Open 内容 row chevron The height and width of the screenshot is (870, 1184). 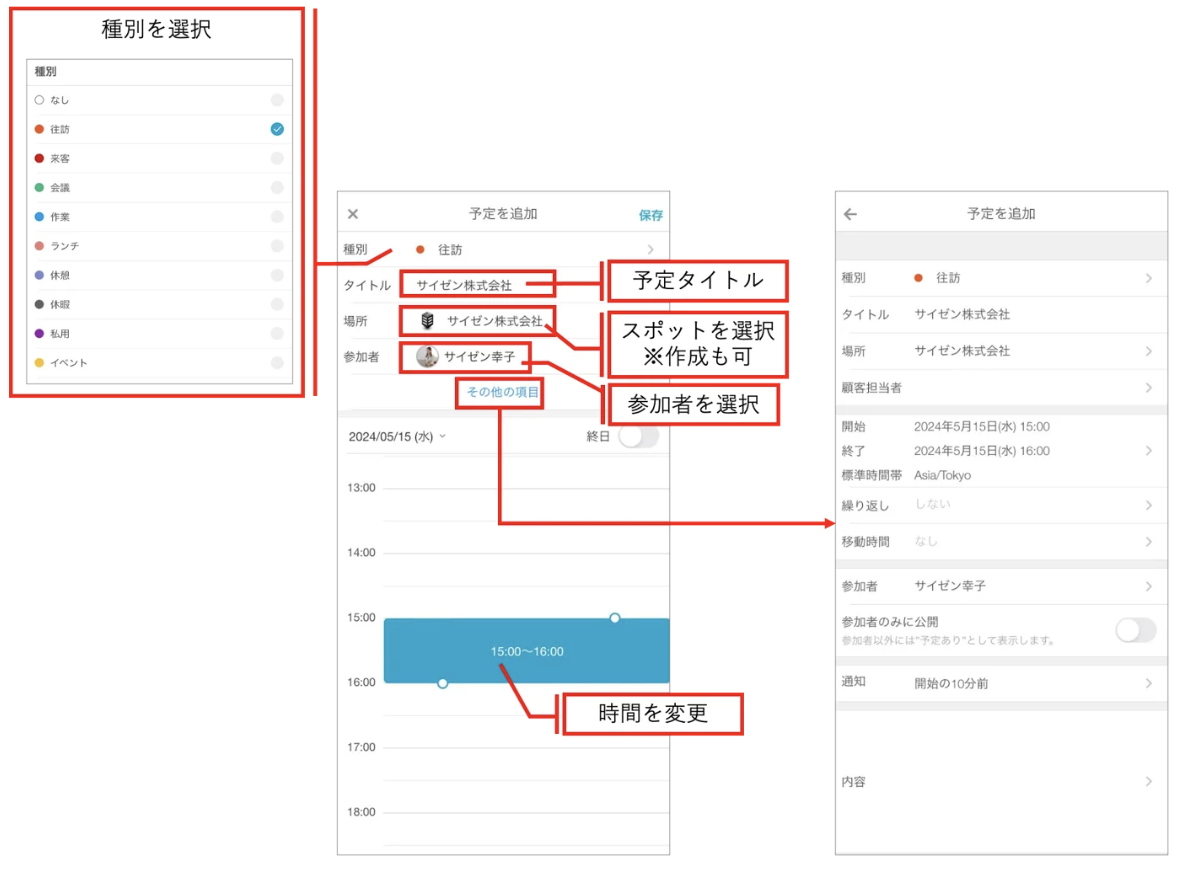point(1149,782)
